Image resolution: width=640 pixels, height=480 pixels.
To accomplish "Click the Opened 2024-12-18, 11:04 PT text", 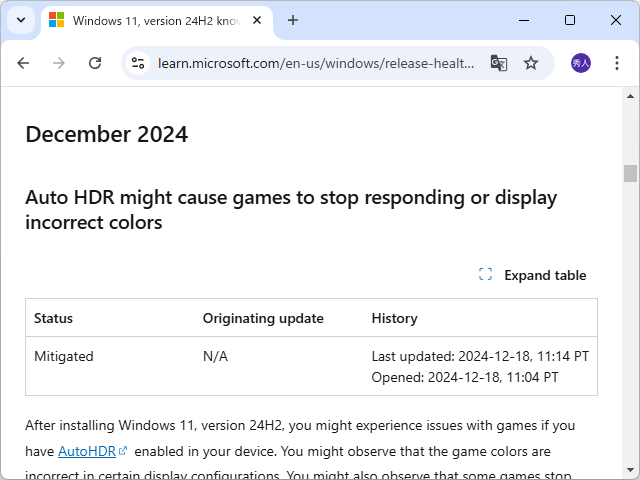I will (464, 378).
